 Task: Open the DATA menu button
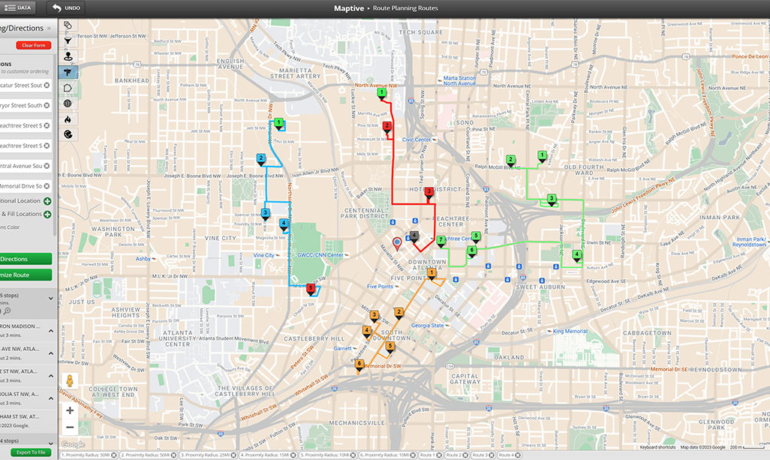click(x=17, y=8)
